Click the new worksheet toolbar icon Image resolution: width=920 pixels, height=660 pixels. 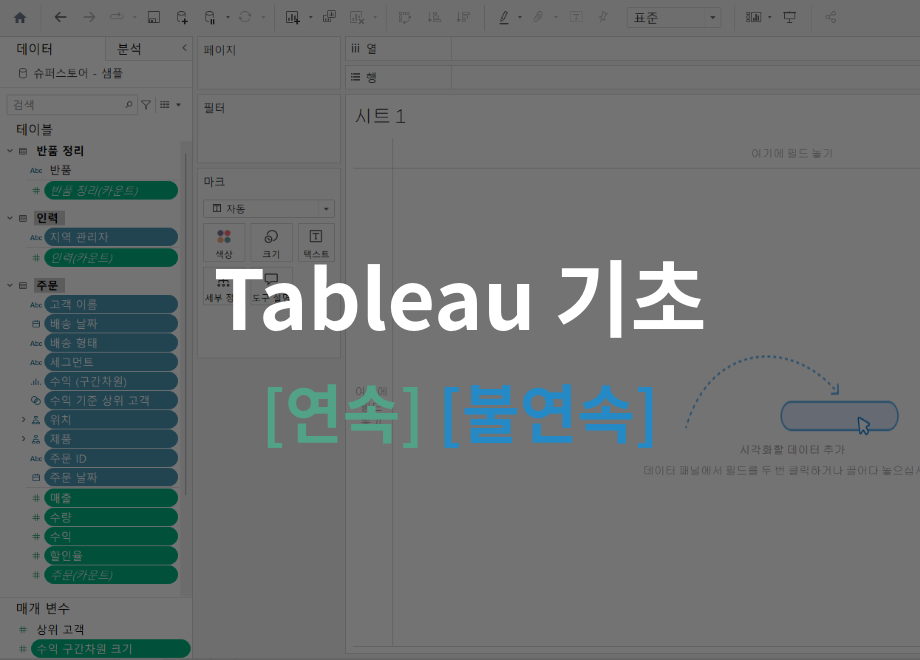point(293,18)
